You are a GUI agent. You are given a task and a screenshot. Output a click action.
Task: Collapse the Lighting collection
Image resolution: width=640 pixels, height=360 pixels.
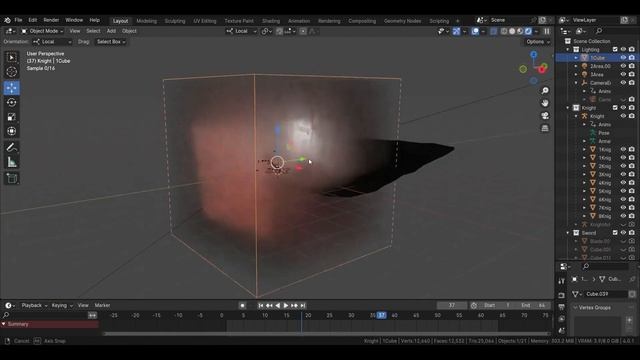click(568, 49)
